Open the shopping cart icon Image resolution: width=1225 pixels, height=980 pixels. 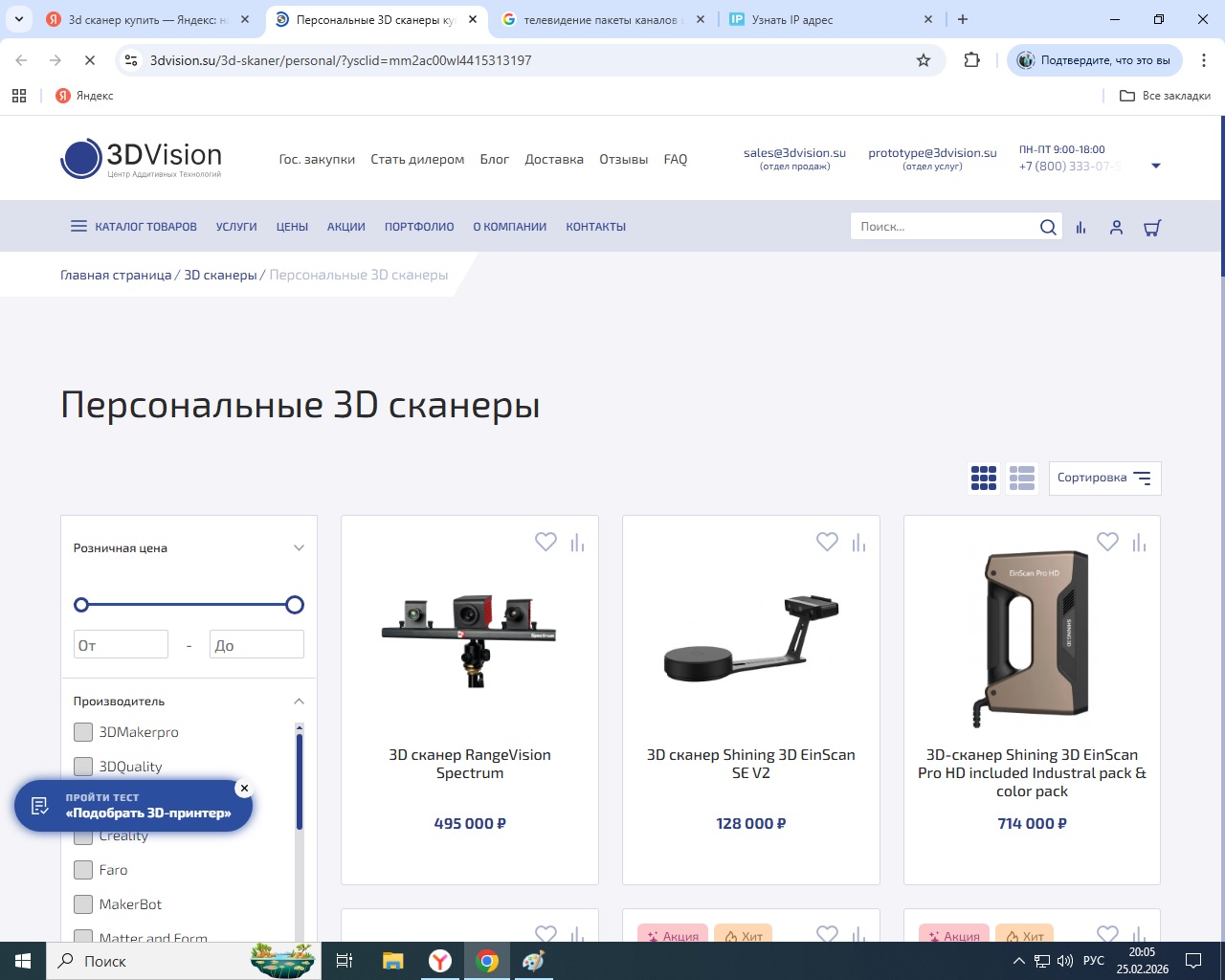click(x=1152, y=228)
